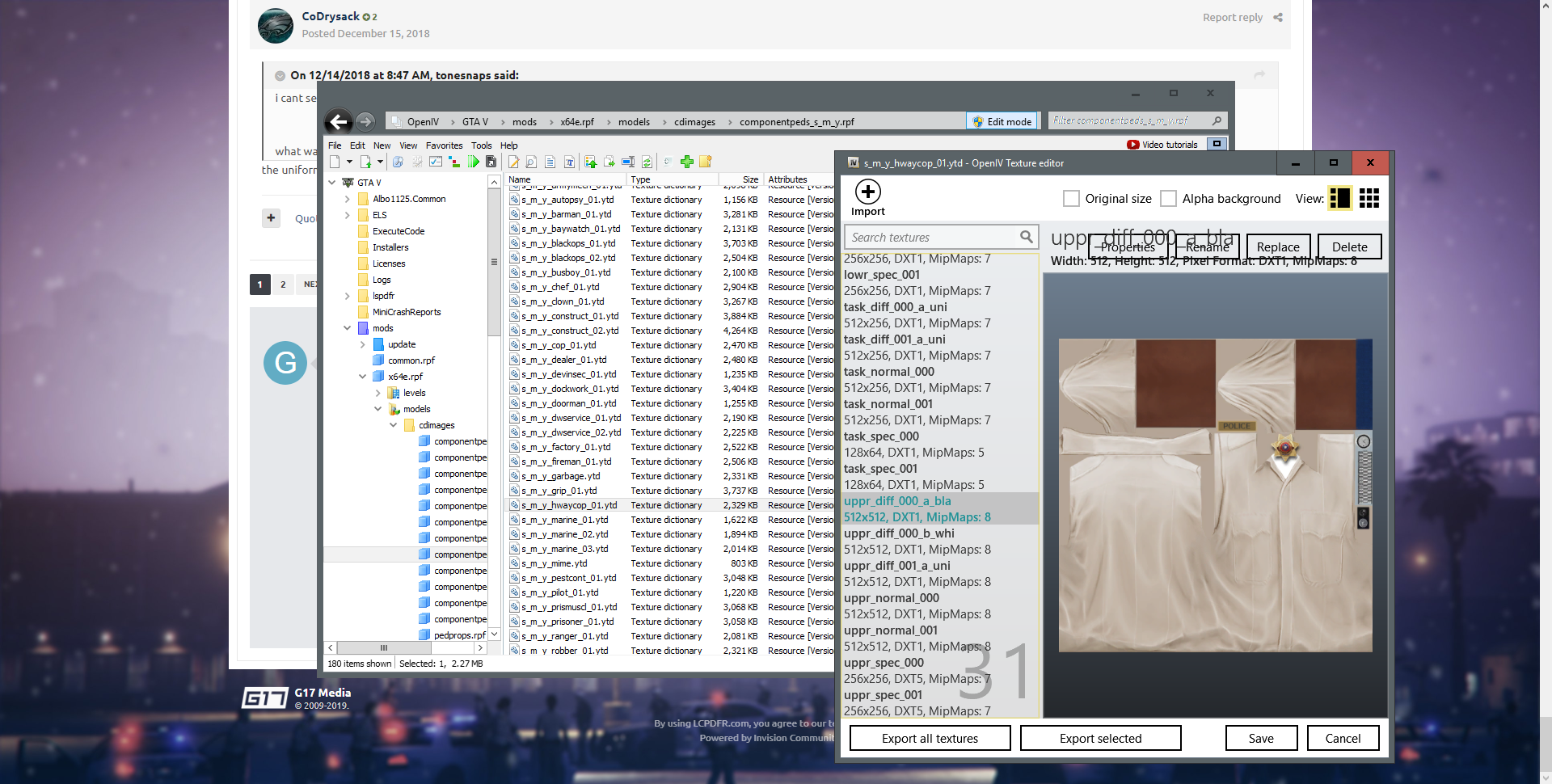Image resolution: width=1552 pixels, height=784 pixels.
Task: Switch to grid thumbnail view
Action: coord(1369,198)
